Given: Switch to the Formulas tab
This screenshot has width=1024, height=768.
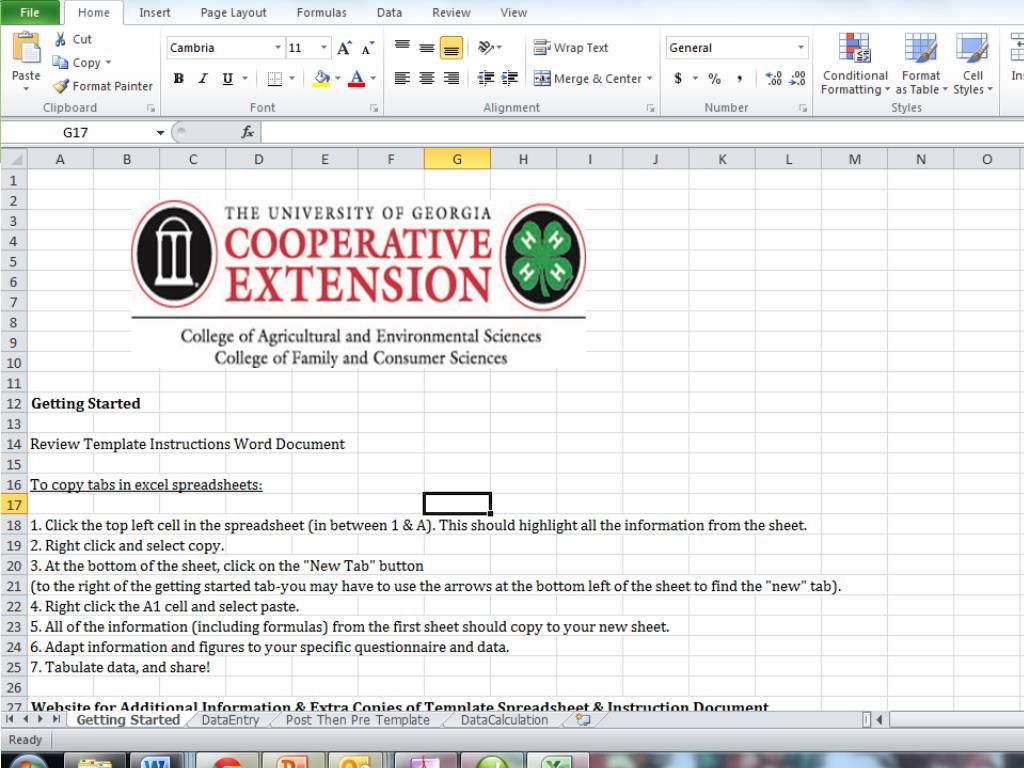Looking at the screenshot, I should pos(321,12).
